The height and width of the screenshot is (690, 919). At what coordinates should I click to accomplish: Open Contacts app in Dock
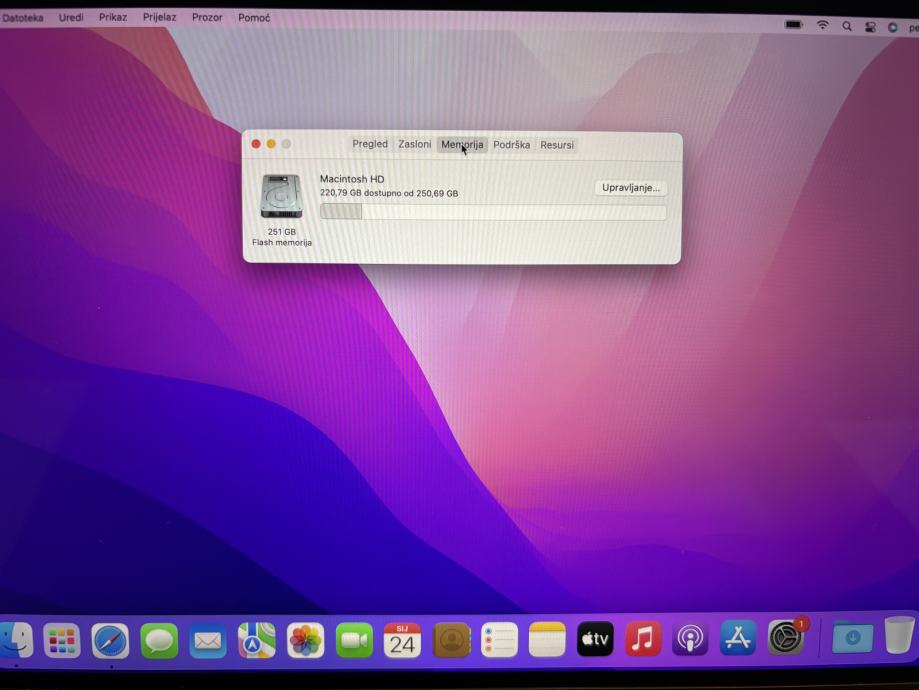(x=451, y=640)
